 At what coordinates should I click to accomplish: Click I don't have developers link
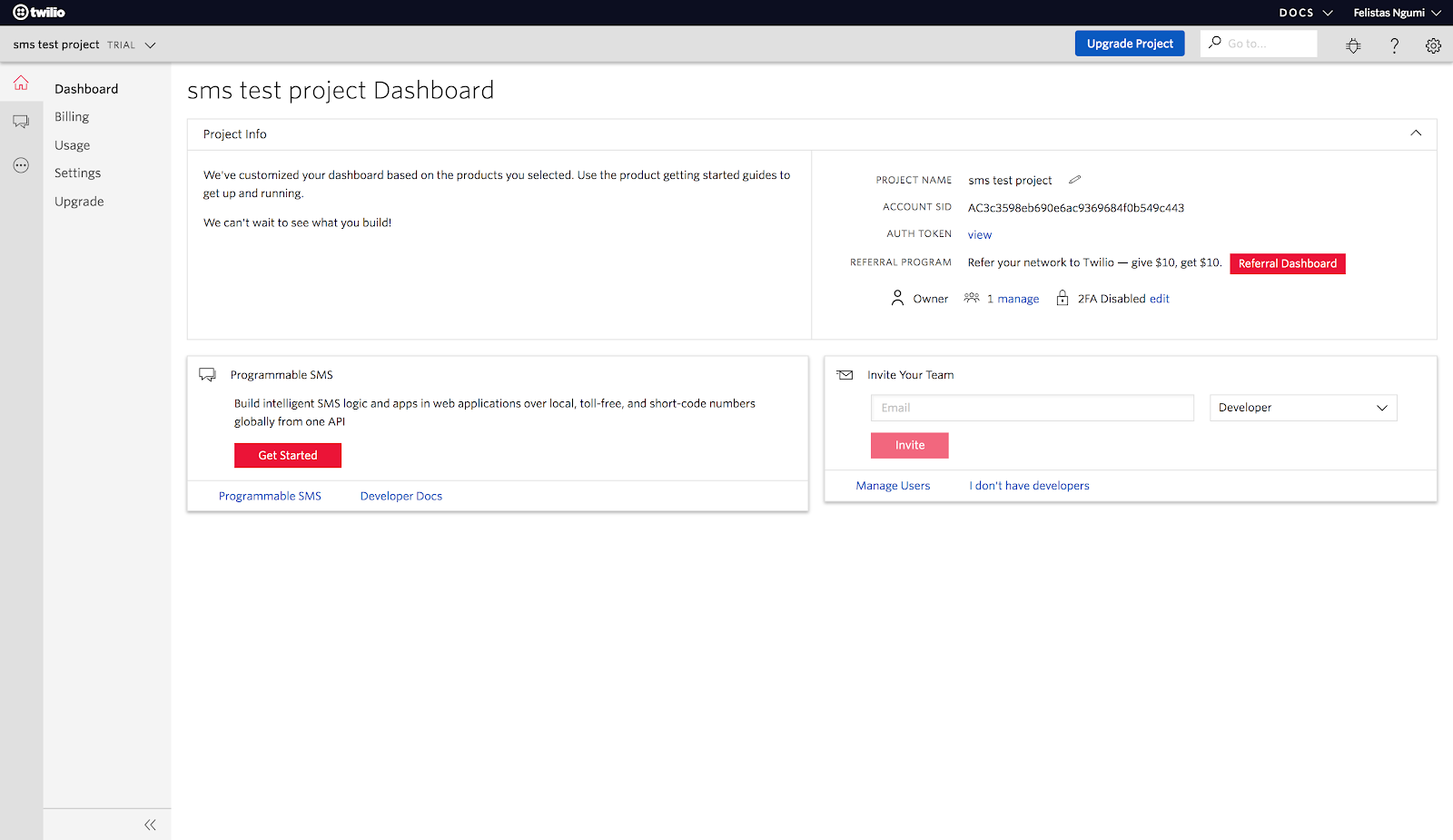(x=1029, y=486)
